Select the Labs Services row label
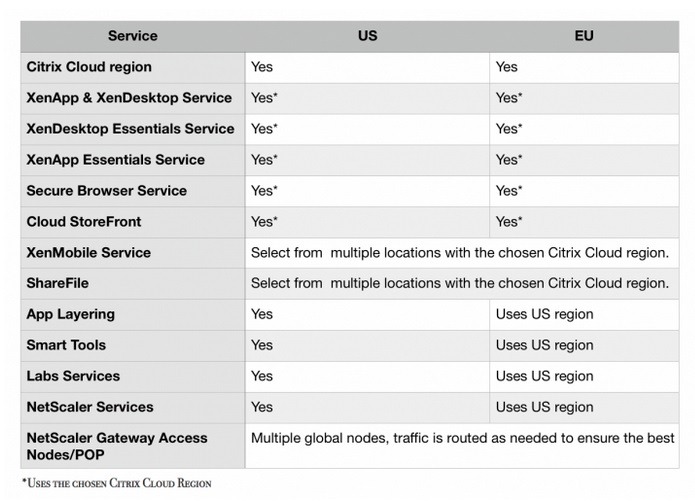Image resolution: width=695 pixels, height=501 pixels. tap(73, 376)
